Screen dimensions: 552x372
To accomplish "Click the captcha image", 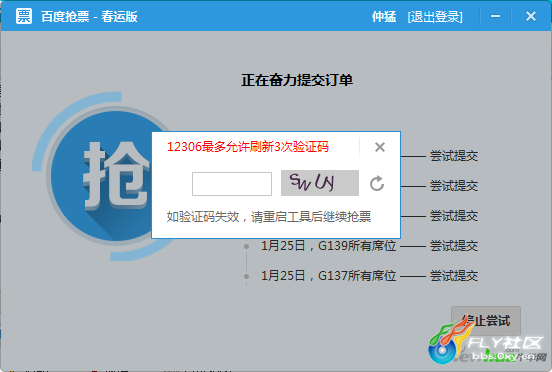I will [320, 183].
